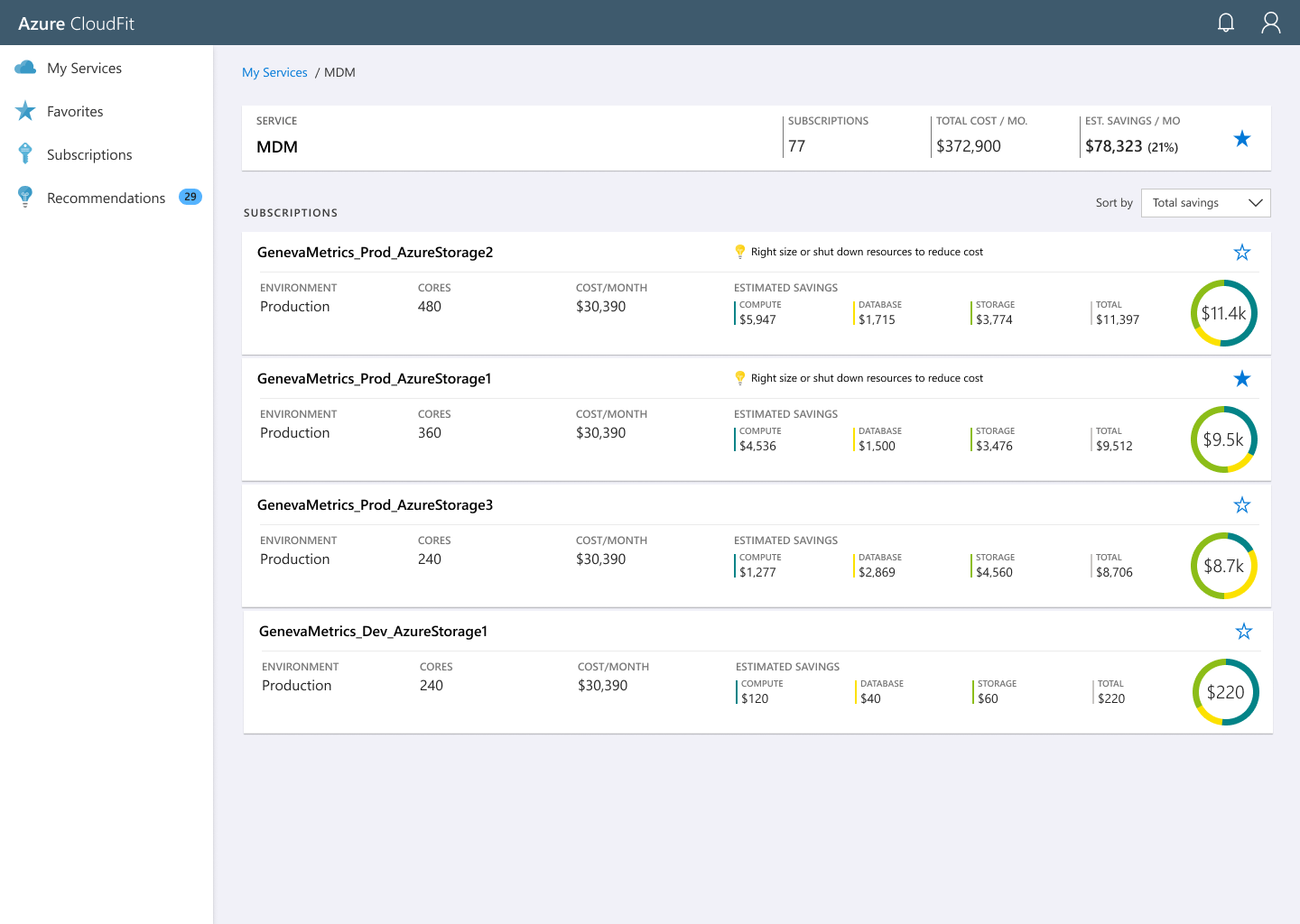Viewport: 1300px width, 924px height.
Task: Click compute savings $4,536
Action: tap(757, 446)
